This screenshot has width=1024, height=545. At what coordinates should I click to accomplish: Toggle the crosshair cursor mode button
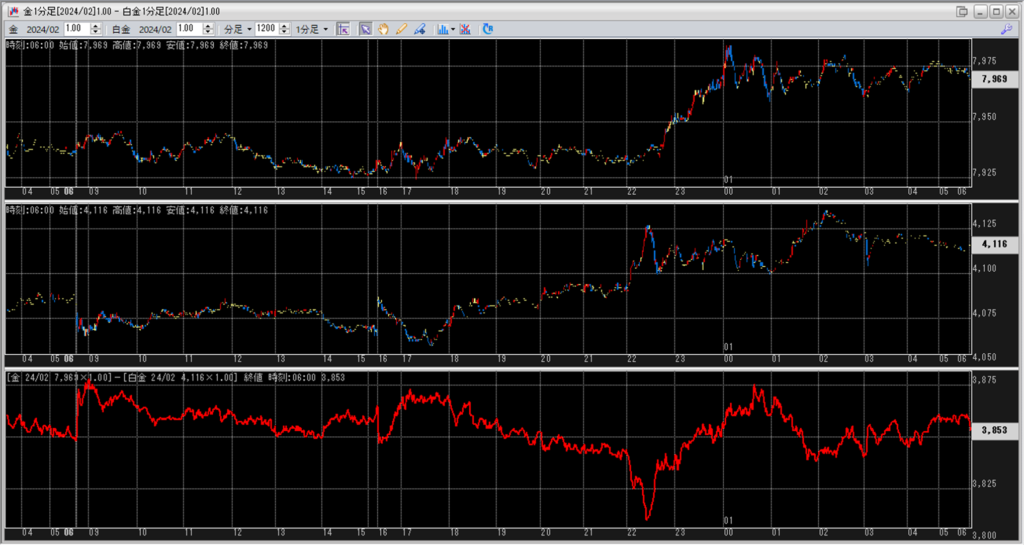coord(343,29)
